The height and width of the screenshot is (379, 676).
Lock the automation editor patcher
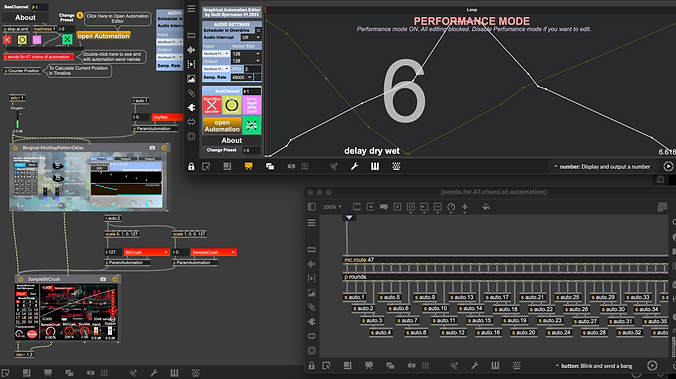click(x=191, y=166)
